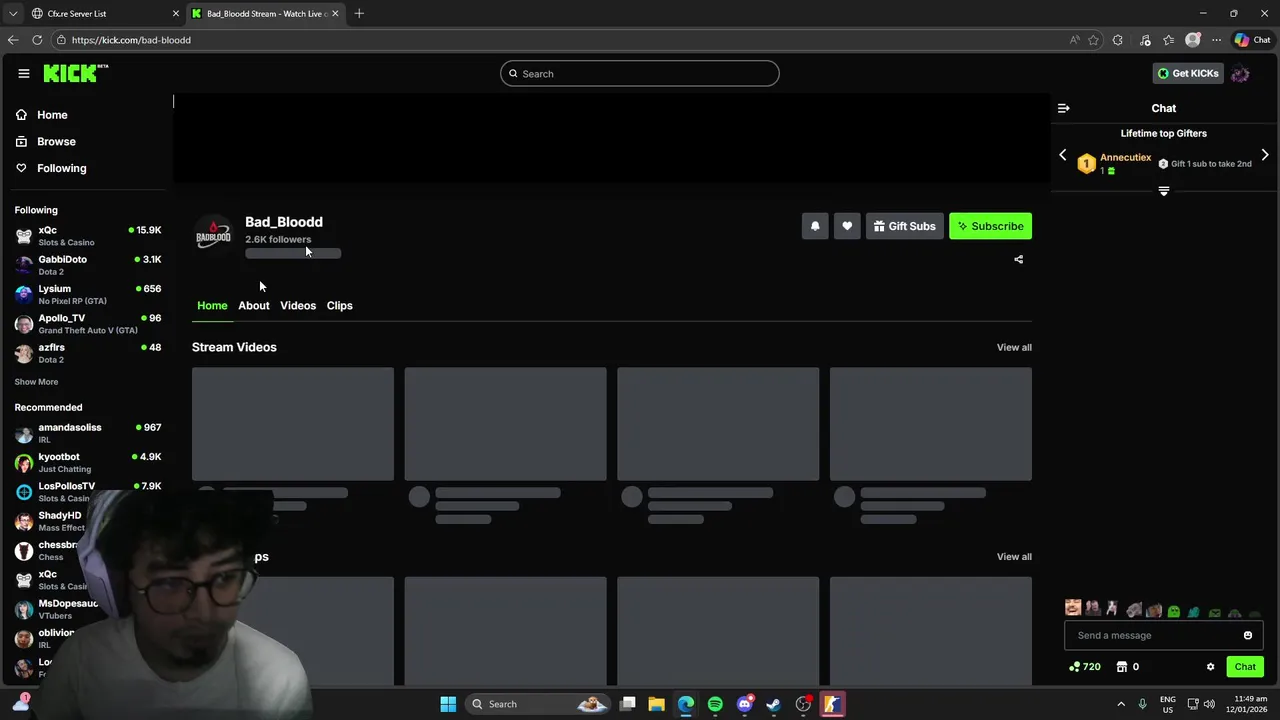Open azfirs channel in sidebar
The width and height of the screenshot is (1280, 720).
point(88,353)
